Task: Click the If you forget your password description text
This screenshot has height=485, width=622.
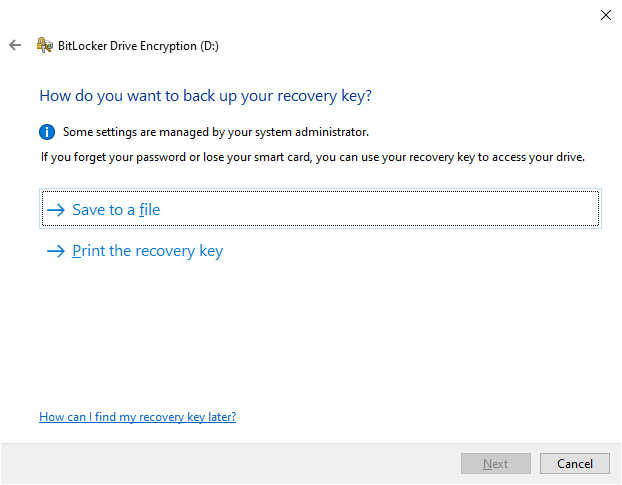Action: tap(313, 157)
